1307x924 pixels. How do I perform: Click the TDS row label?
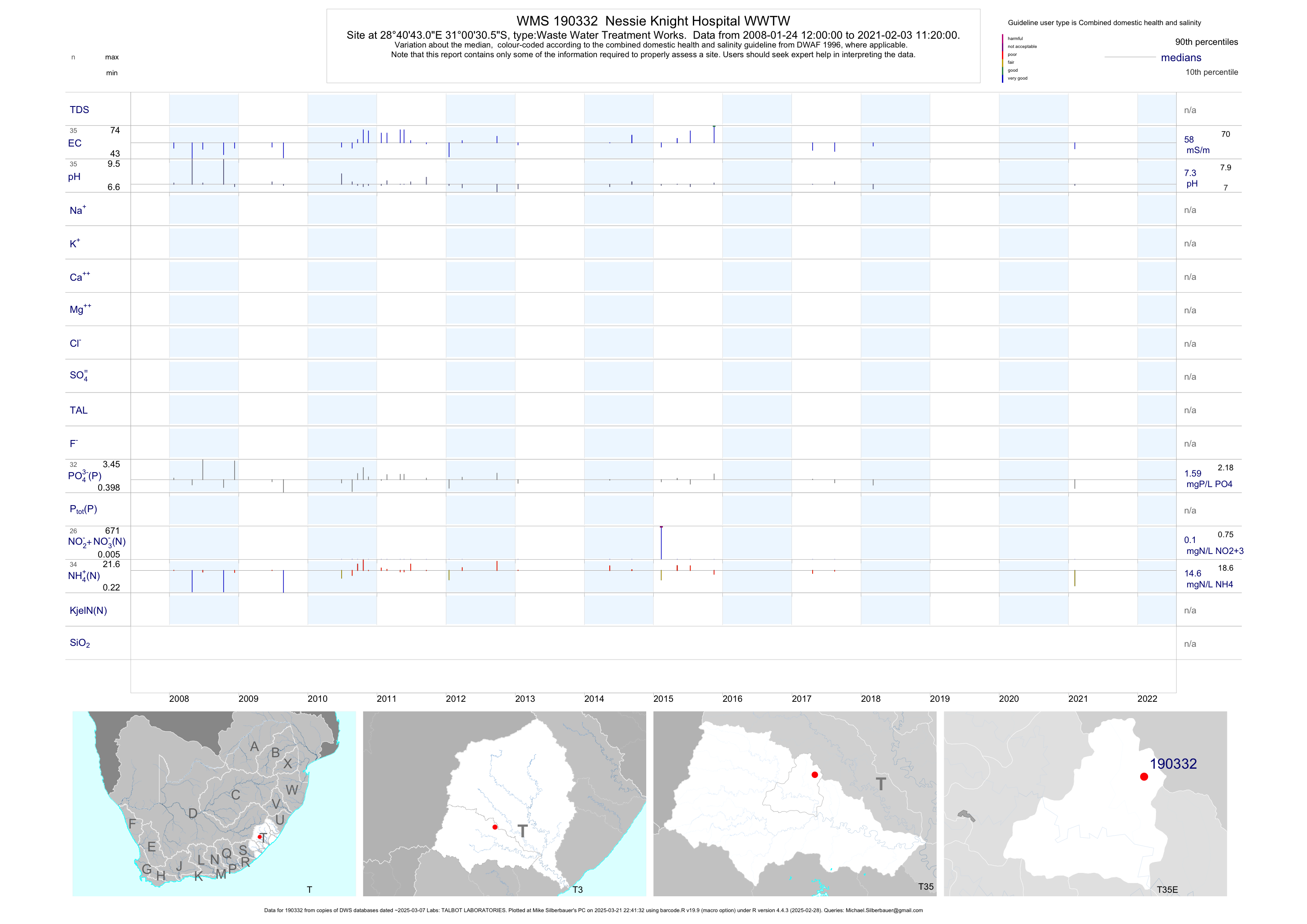click(x=79, y=110)
